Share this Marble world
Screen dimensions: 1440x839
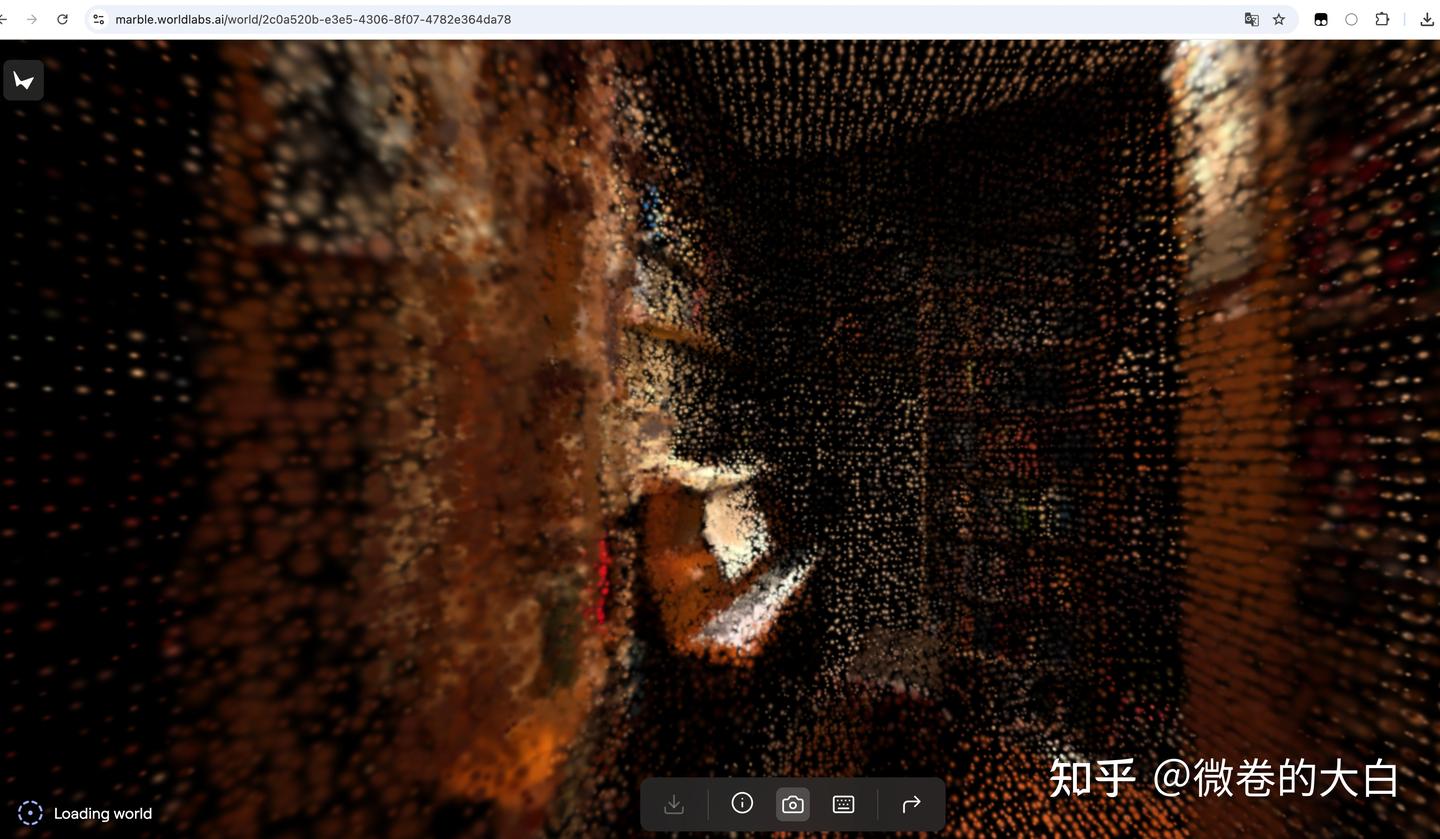pos(910,803)
